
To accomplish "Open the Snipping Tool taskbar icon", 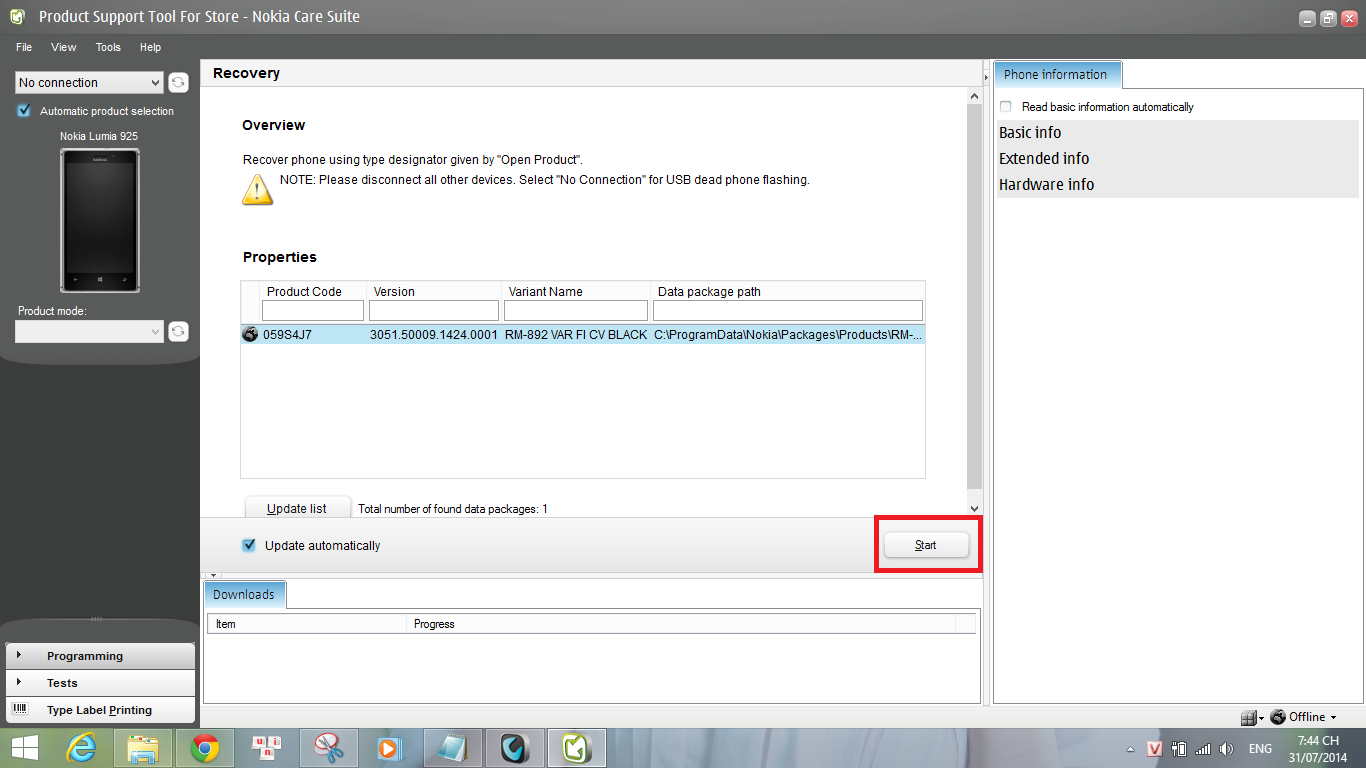I will [x=328, y=748].
